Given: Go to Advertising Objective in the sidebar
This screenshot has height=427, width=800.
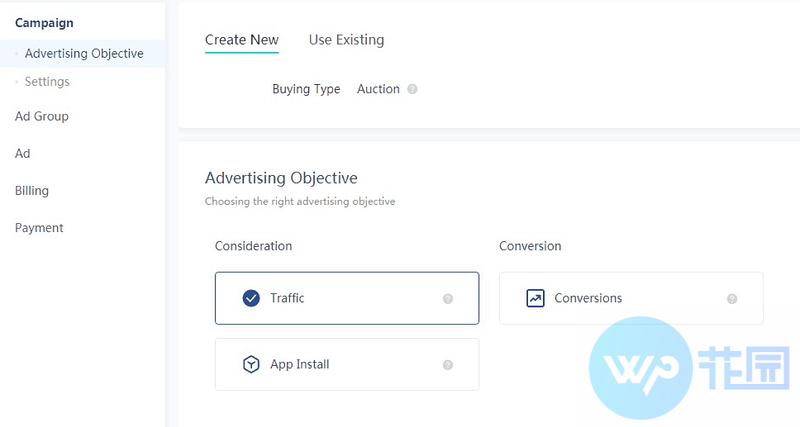Looking at the screenshot, I should point(84,54).
